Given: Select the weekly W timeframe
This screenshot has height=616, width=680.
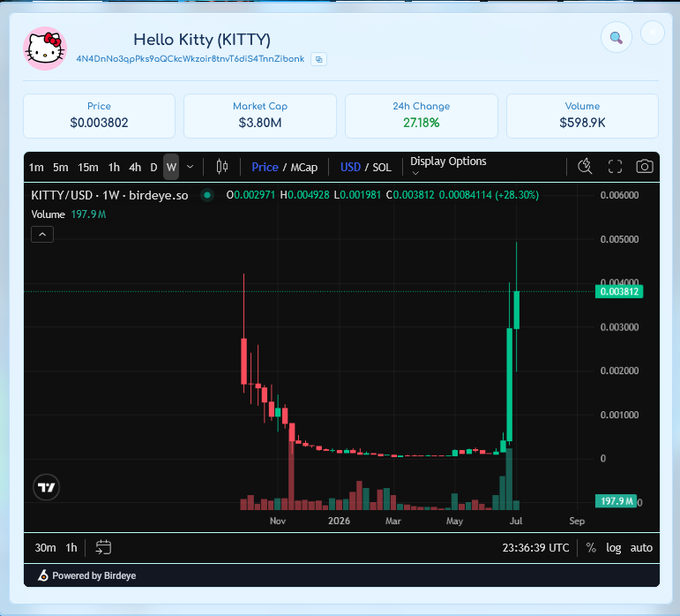Looking at the screenshot, I should [171, 167].
